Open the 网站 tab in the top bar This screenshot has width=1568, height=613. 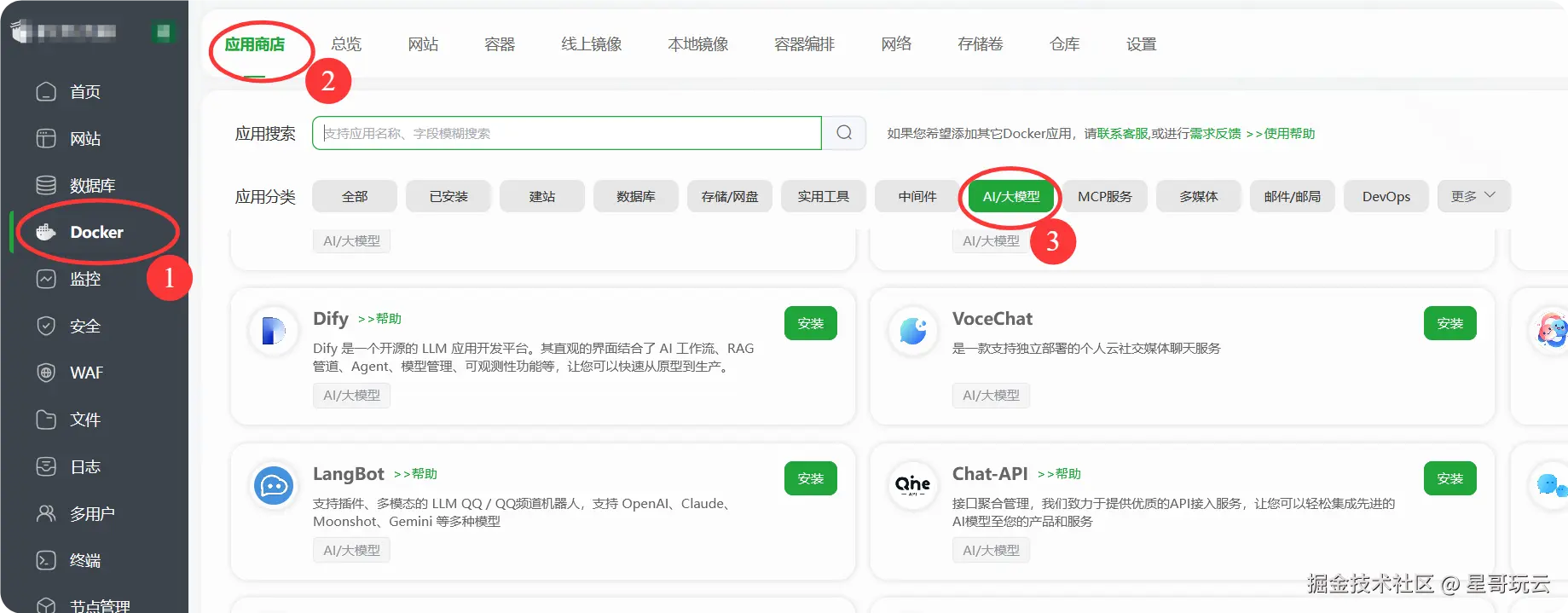(423, 44)
